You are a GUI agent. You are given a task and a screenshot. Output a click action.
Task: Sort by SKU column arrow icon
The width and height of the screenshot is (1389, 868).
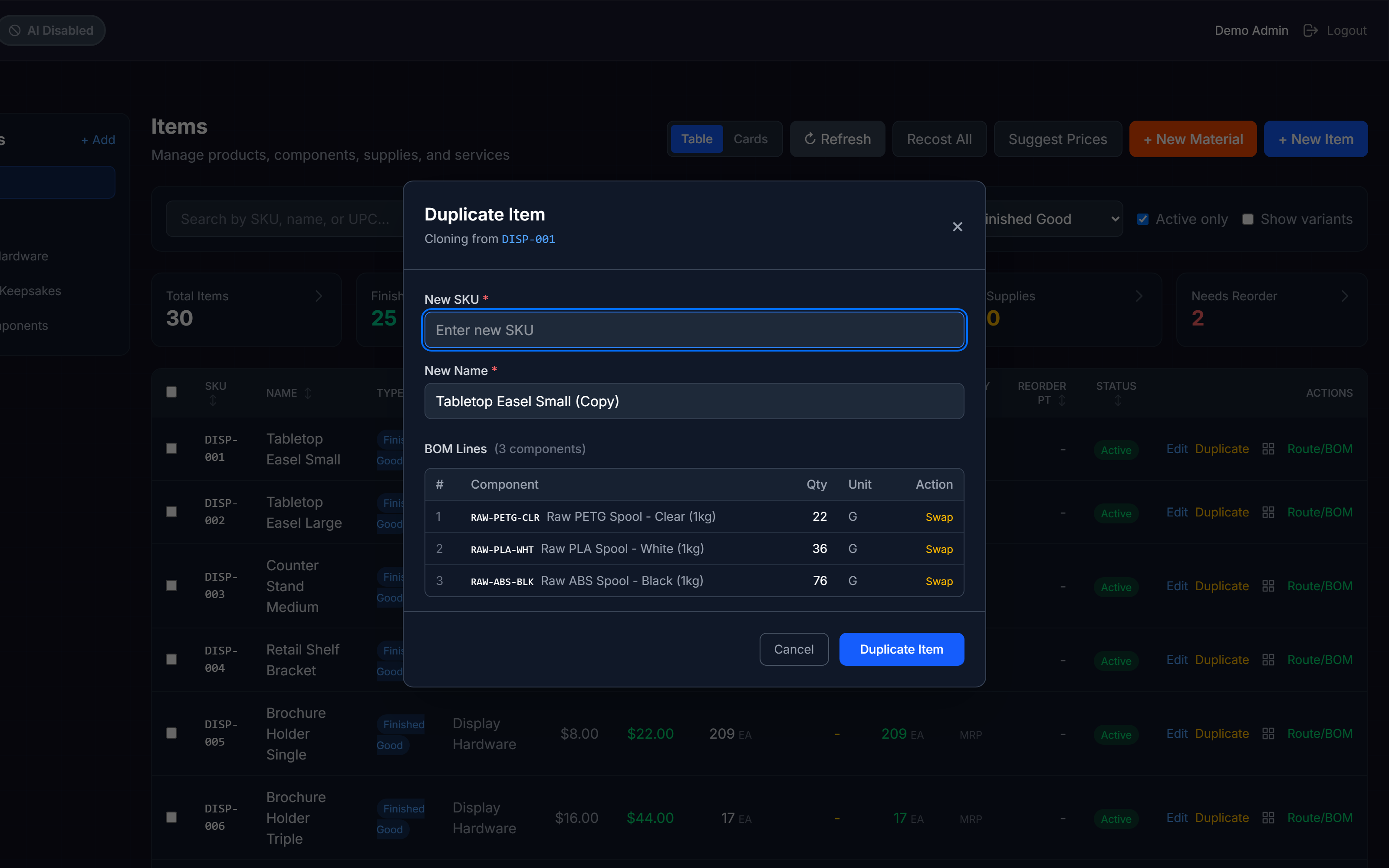point(213,401)
